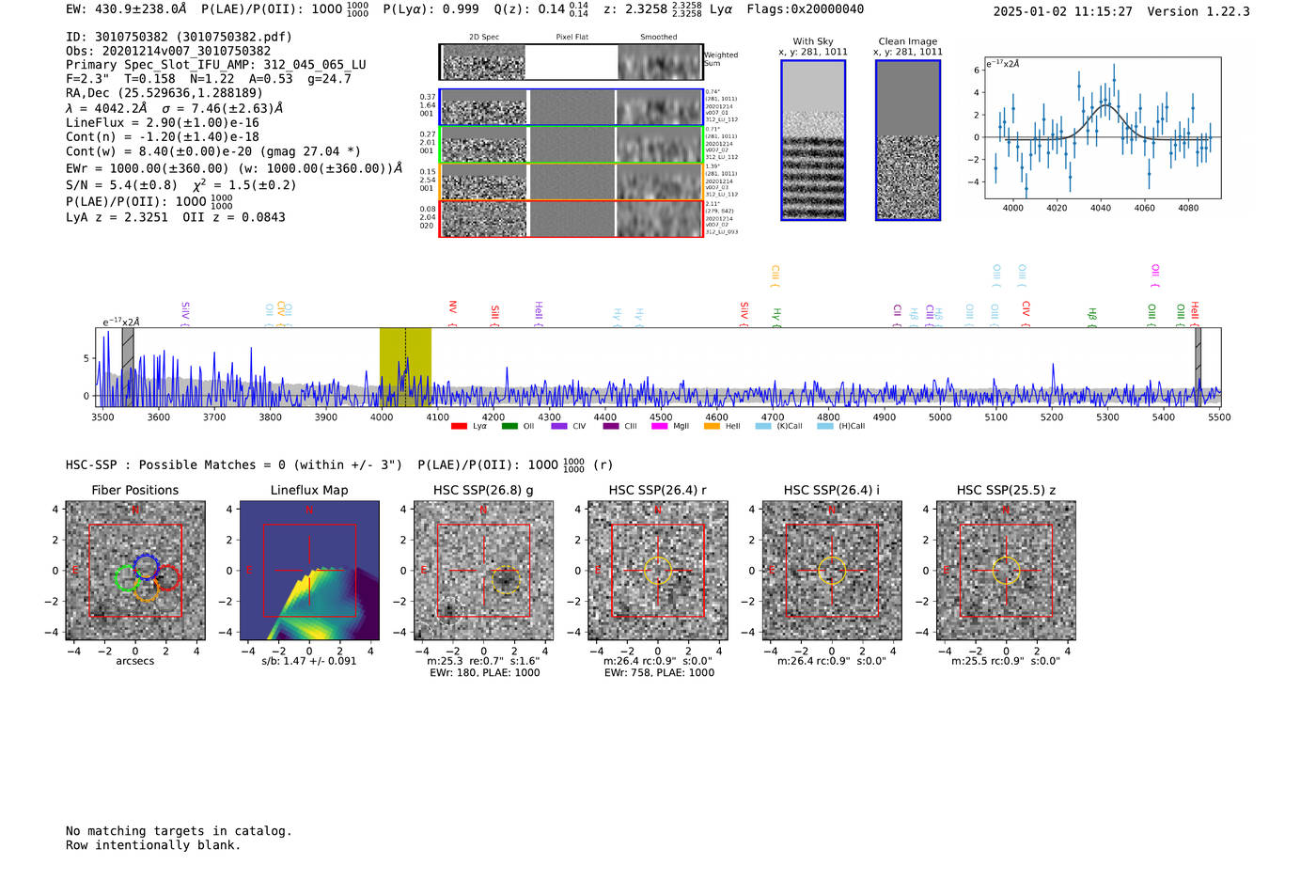This screenshot has width=1316, height=896.
Task: Click the red CIV line marker near 5150
Action: click(1026, 314)
